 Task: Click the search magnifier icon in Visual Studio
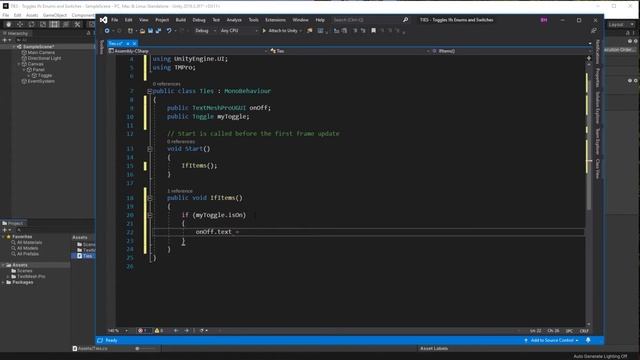405,20
